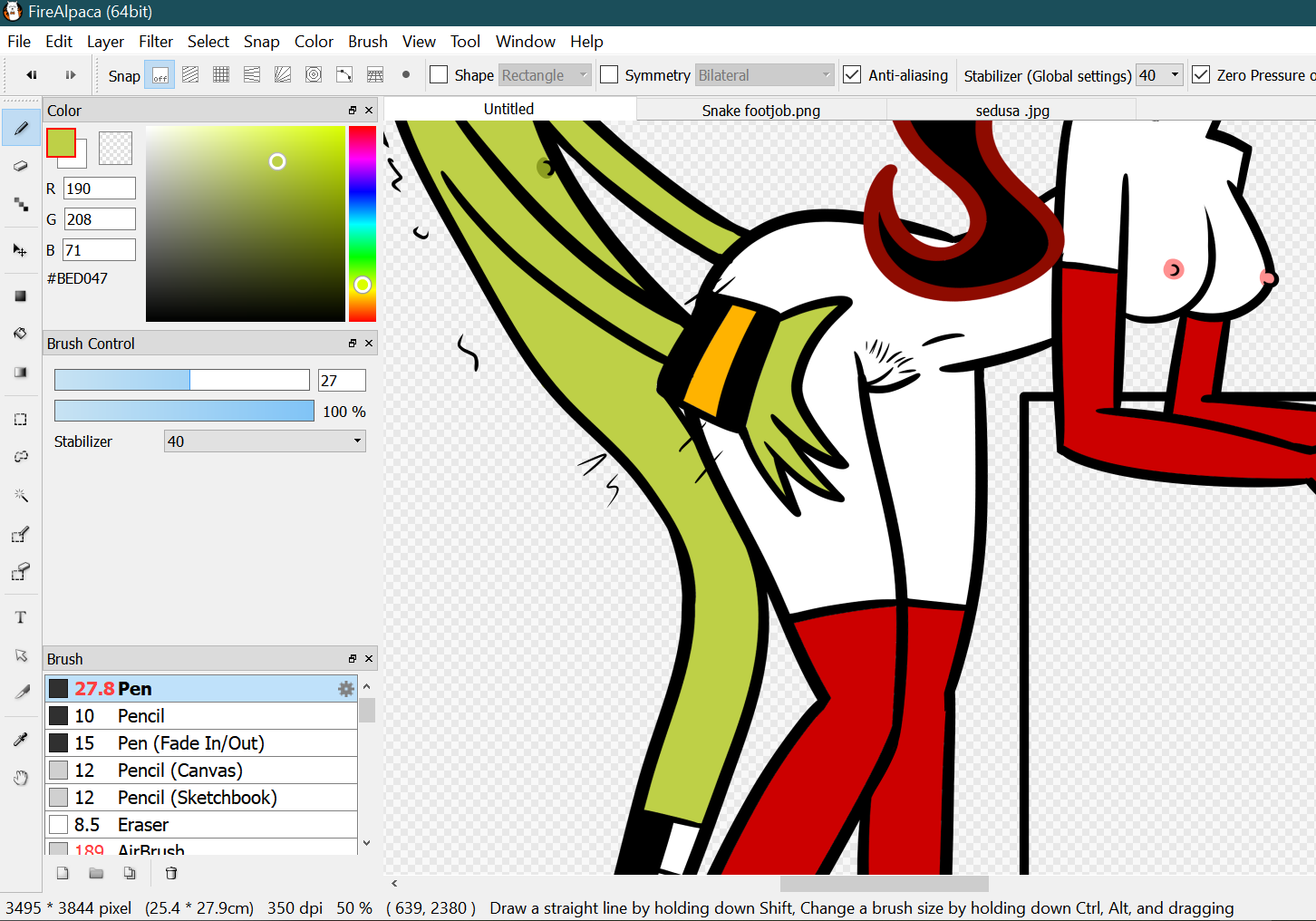The width and height of the screenshot is (1316, 921).
Task: Toggle the Symmetry checkbox
Action: click(x=609, y=75)
